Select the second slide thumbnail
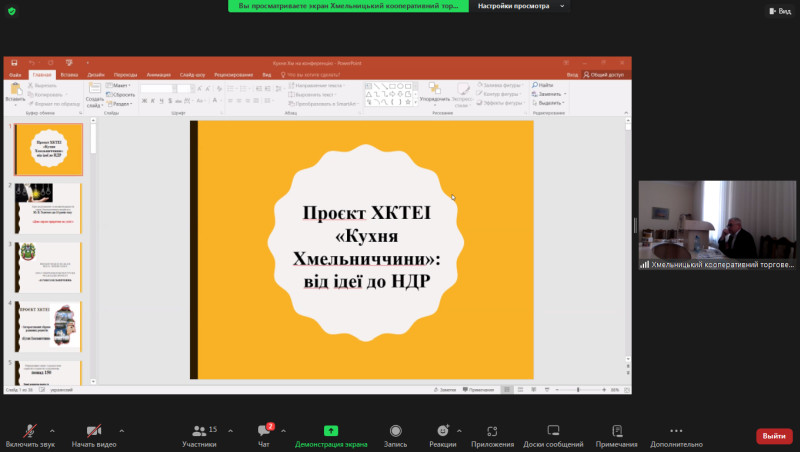The width and height of the screenshot is (800, 452). point(48,208)
